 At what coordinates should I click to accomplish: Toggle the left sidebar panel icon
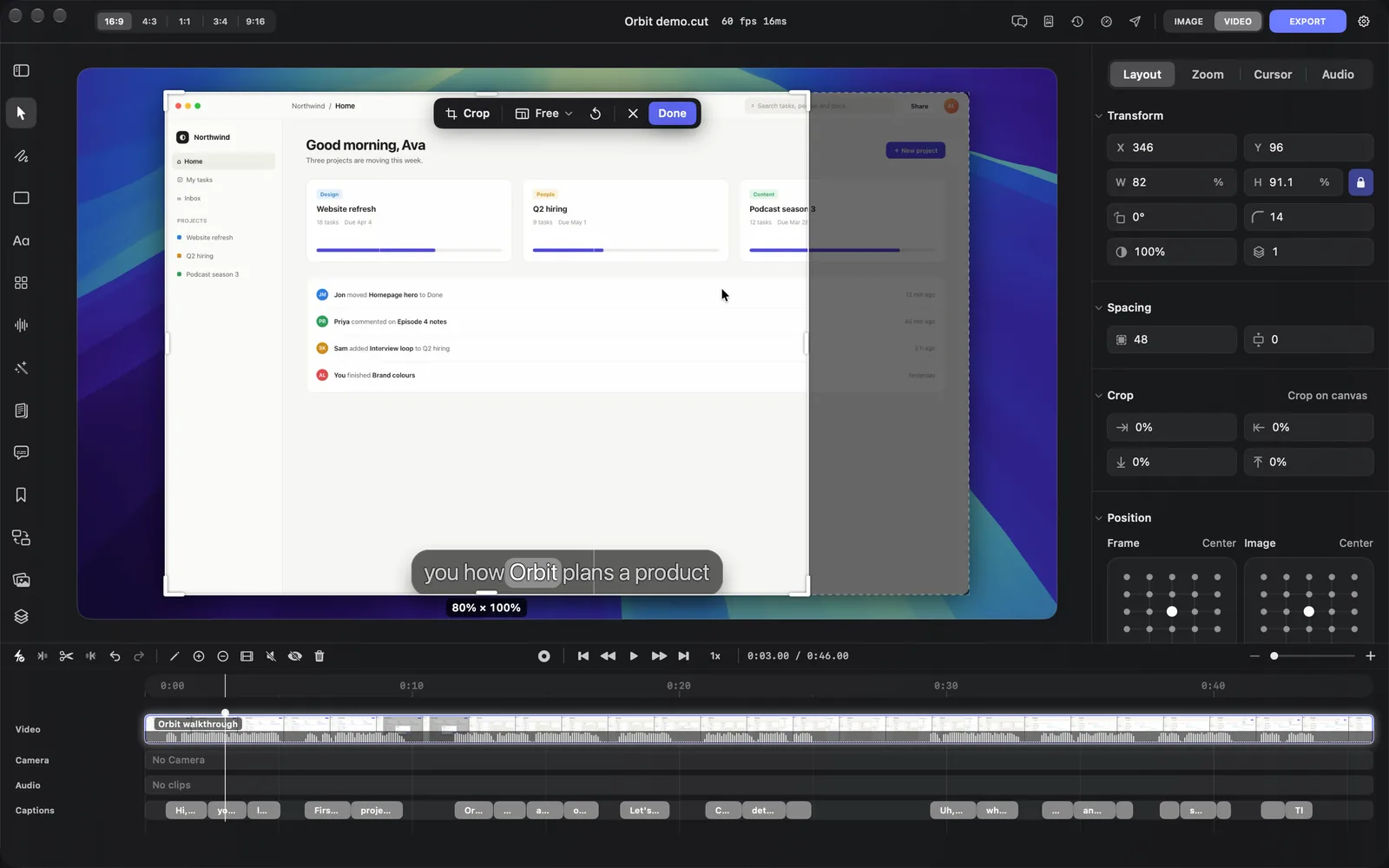click(22, 70)
